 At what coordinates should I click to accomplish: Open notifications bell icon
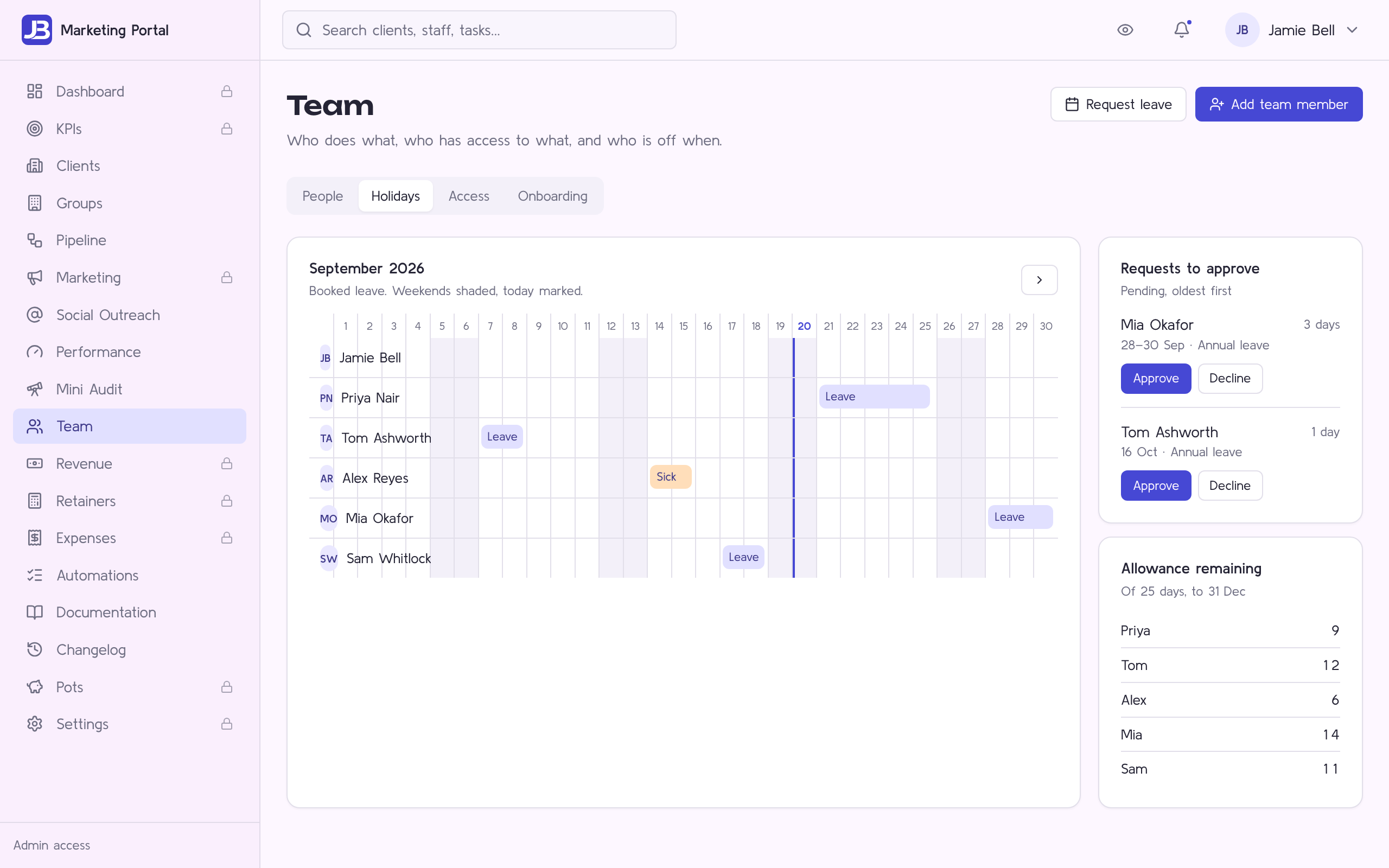(x=1182, y=30)
